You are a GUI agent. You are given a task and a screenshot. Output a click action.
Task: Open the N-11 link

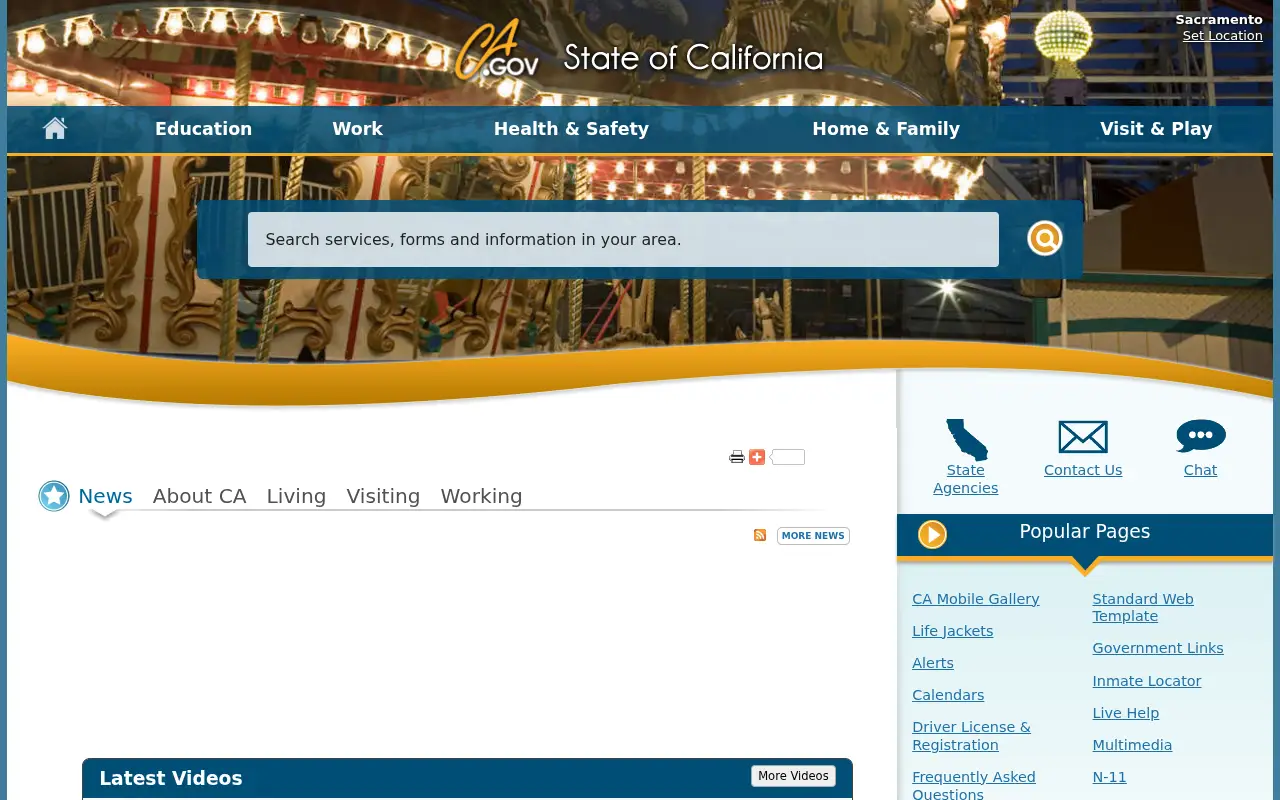(x=1109, y=777)
